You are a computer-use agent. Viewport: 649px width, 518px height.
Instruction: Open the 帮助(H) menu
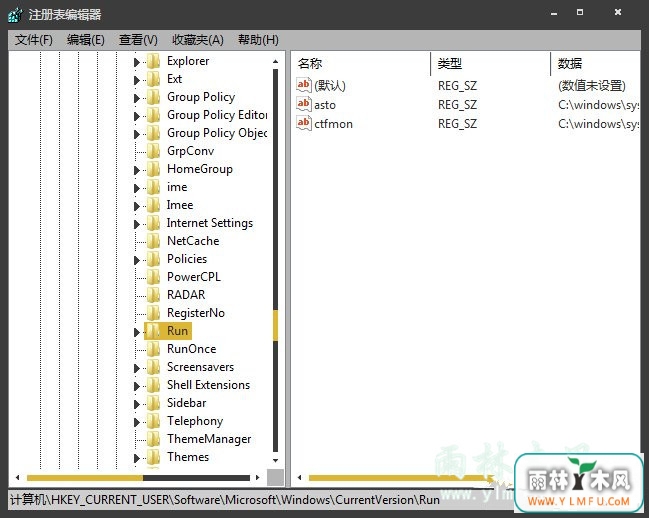pos(258,40)
